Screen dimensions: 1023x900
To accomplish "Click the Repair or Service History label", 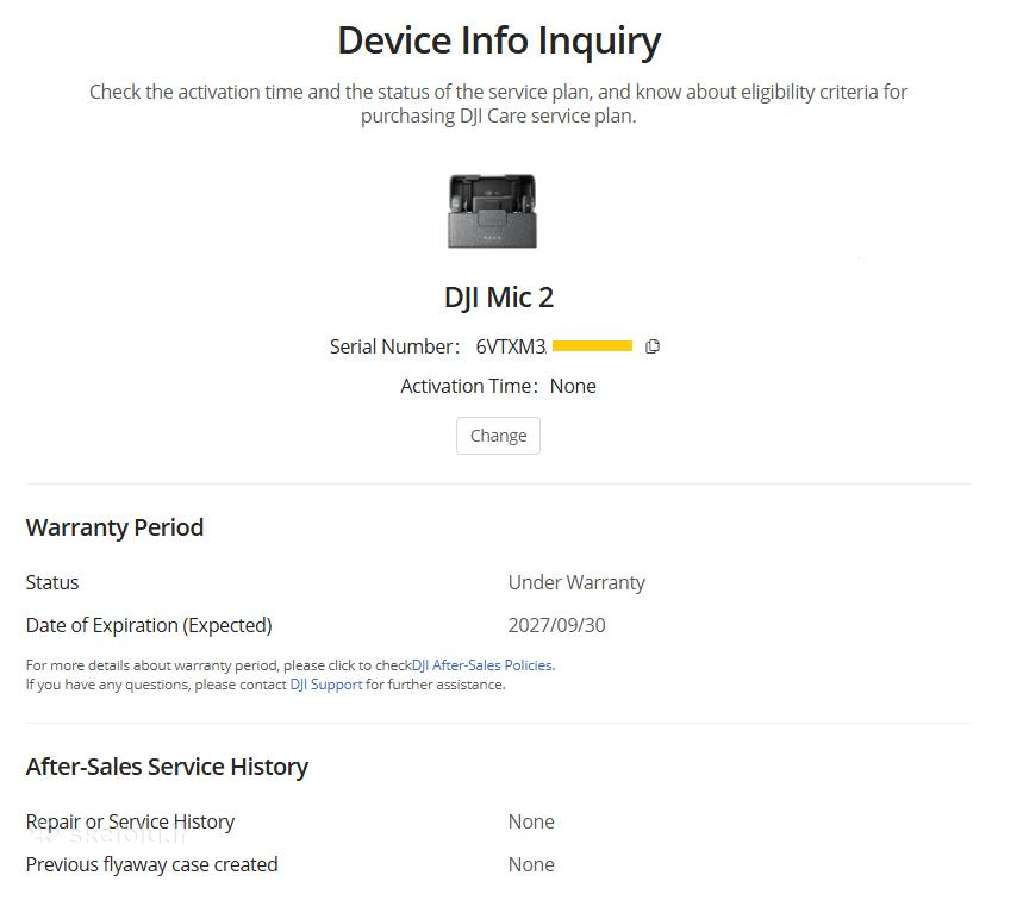I will click(130, 822).
